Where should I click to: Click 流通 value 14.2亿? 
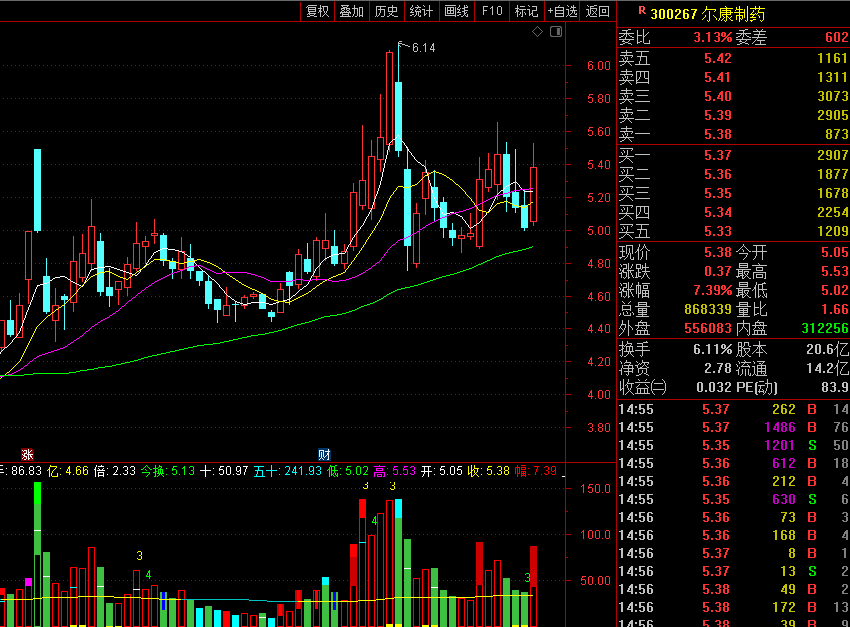tap(827, 369)
